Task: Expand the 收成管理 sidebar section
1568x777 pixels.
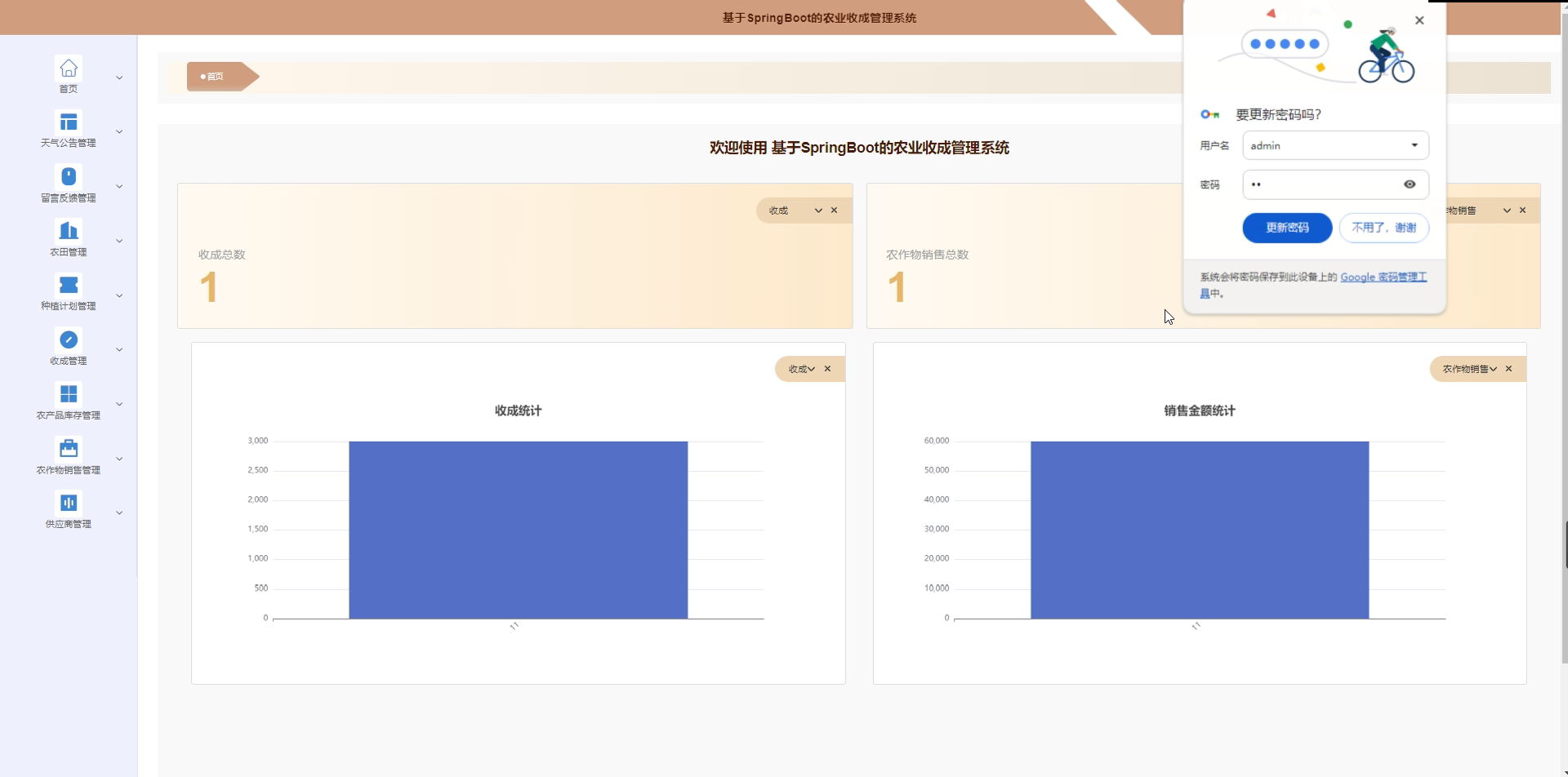Action: coord(119,349)
